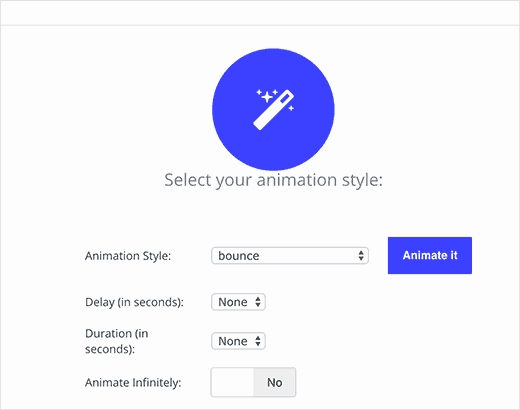Click the up-down arrows on the Duration select

tap(258, 341)
